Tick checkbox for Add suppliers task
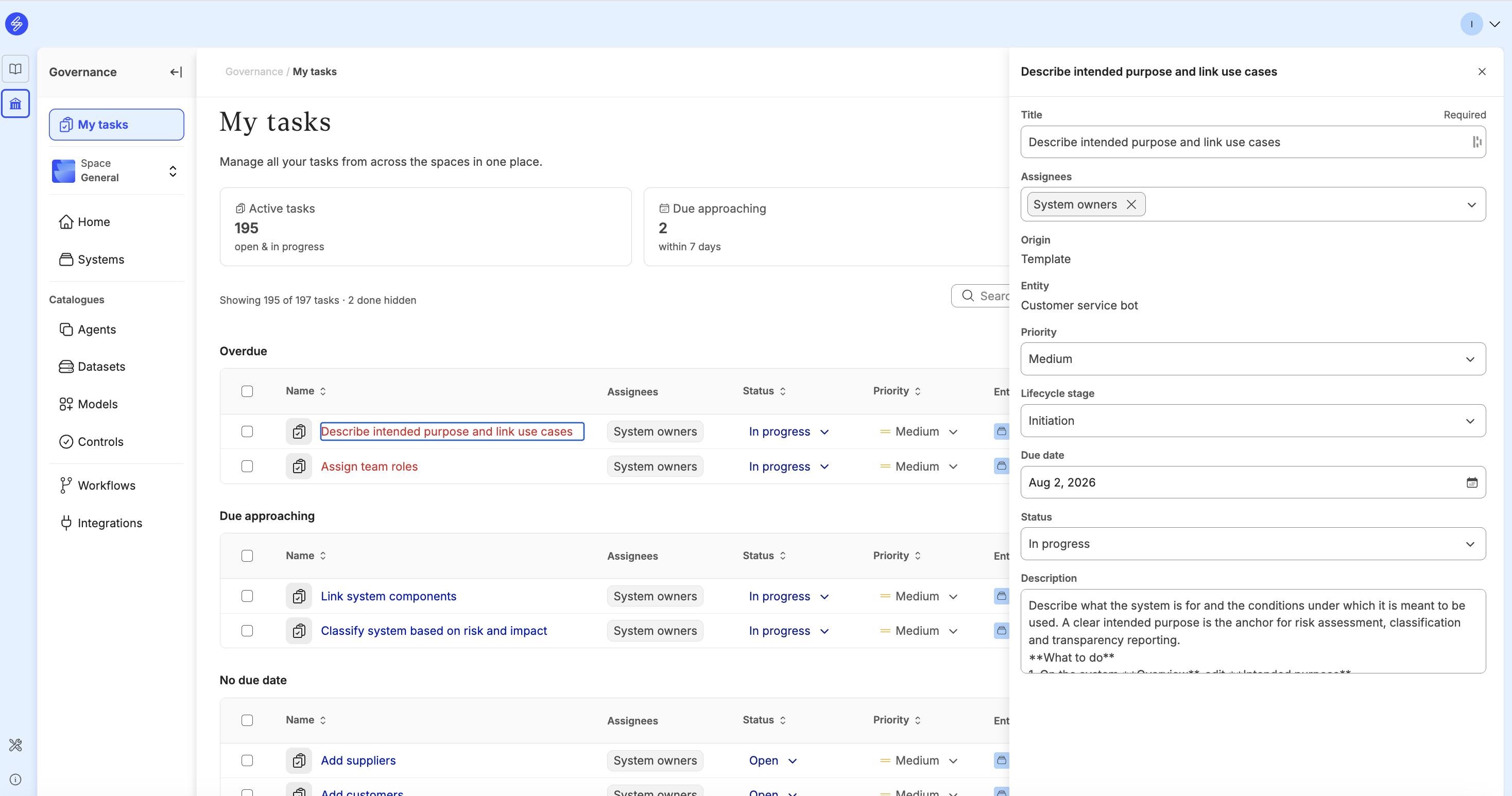The image size is (1512, 796). coord(247,761)
